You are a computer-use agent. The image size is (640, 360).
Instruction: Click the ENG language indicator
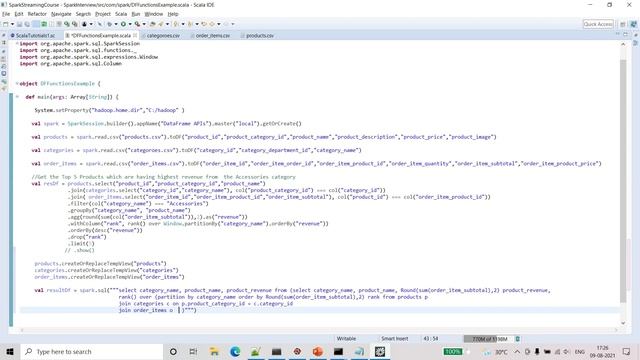[x=580, y=351]
